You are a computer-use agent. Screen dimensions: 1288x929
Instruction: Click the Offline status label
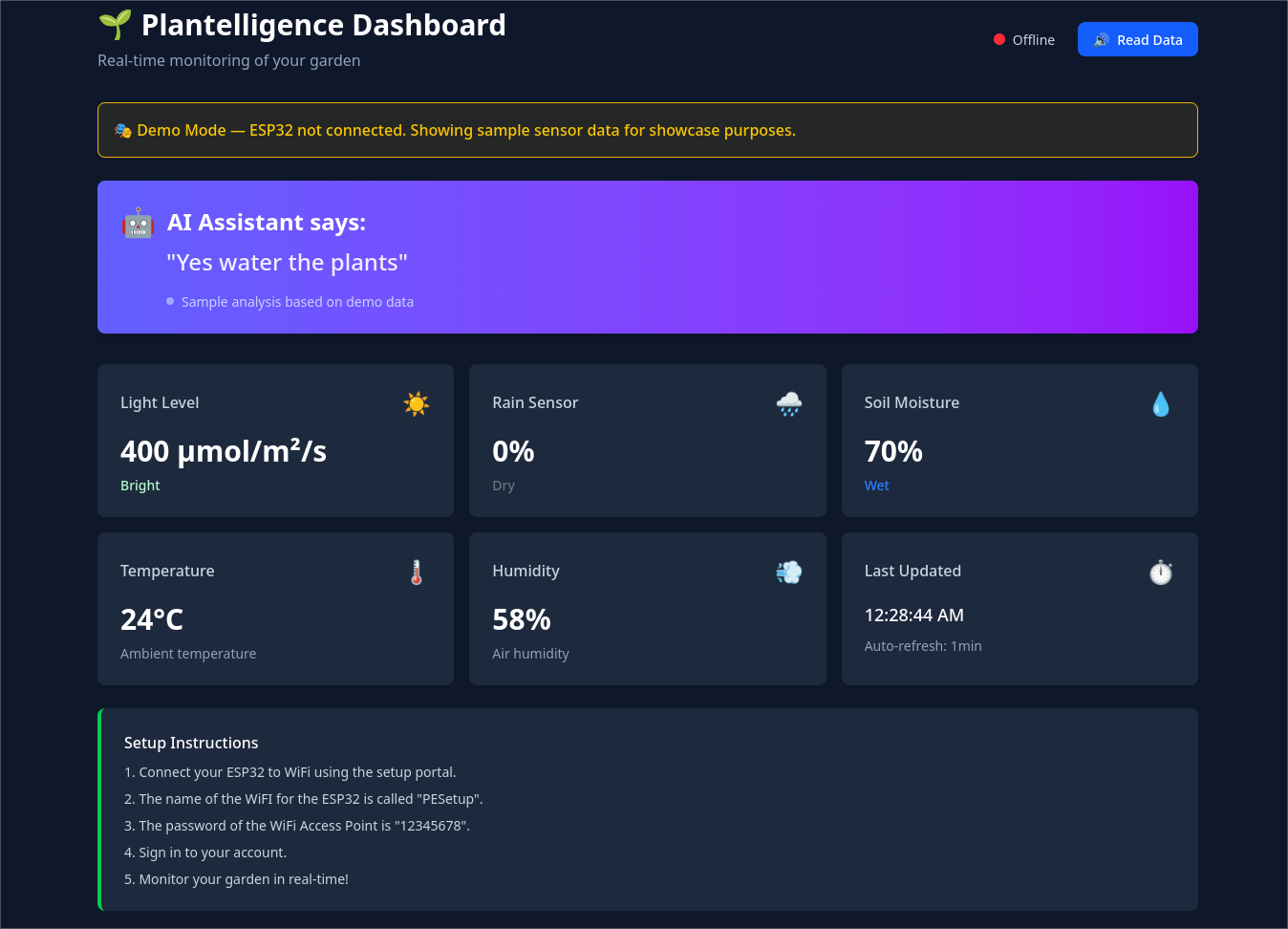click(1034, 40)
